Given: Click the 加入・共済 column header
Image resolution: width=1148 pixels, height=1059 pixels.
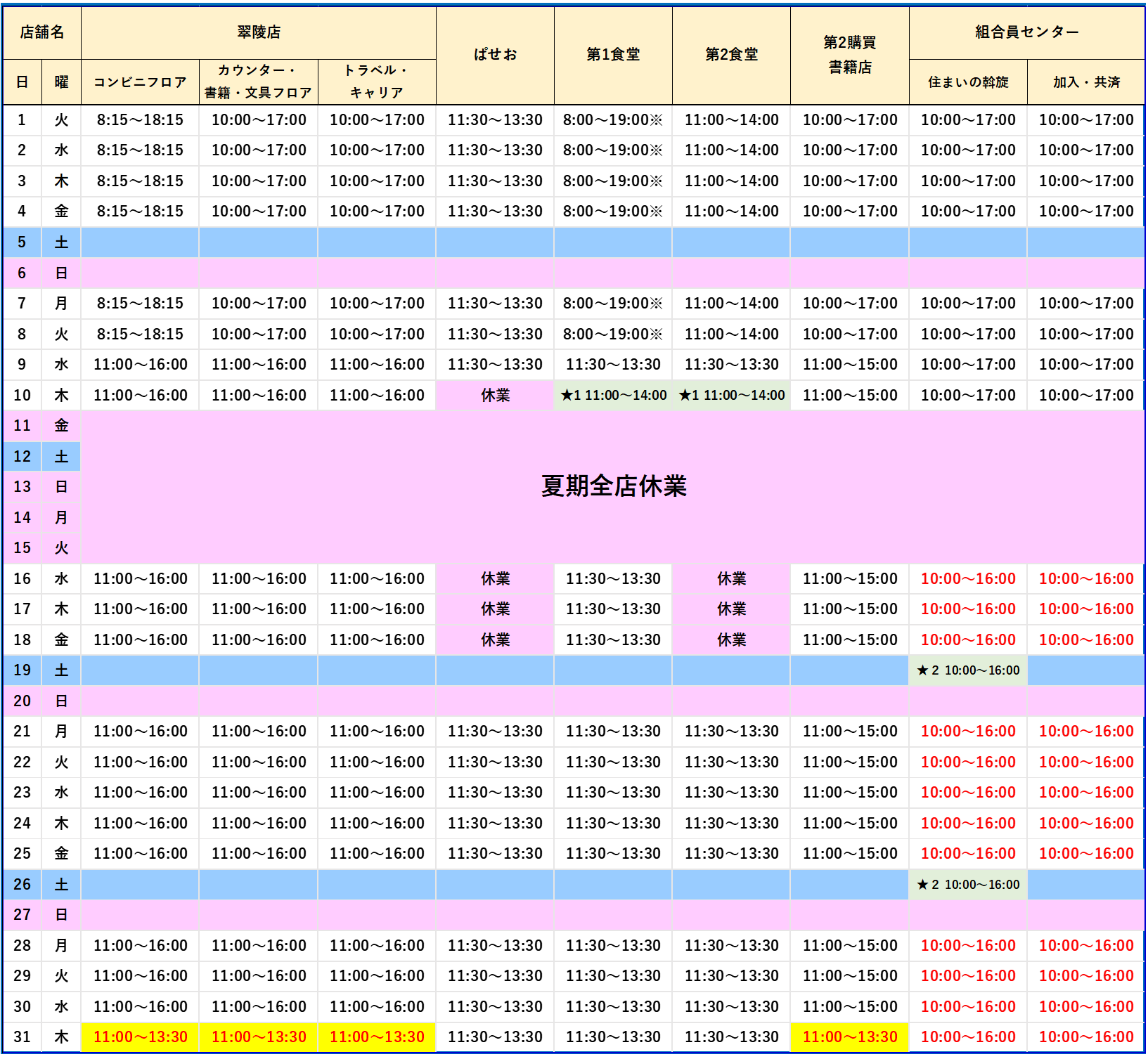Looking at the screenshot, I should 1085,81.
